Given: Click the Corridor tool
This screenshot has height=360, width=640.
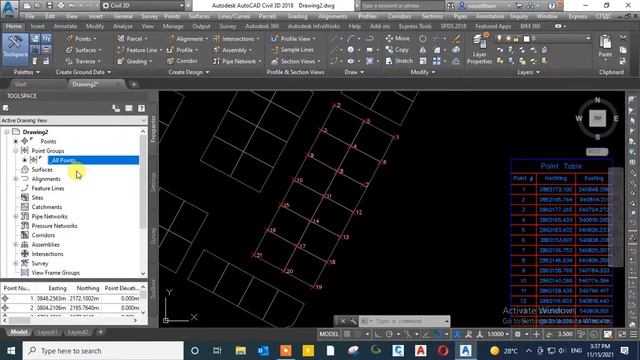Looking at the screenshot, I should (182, 61).
